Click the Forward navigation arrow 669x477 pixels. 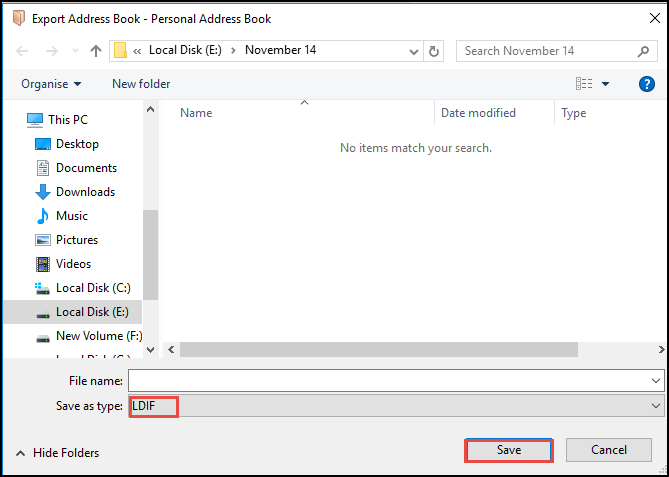pyautogui.click(x=52, y=51)
